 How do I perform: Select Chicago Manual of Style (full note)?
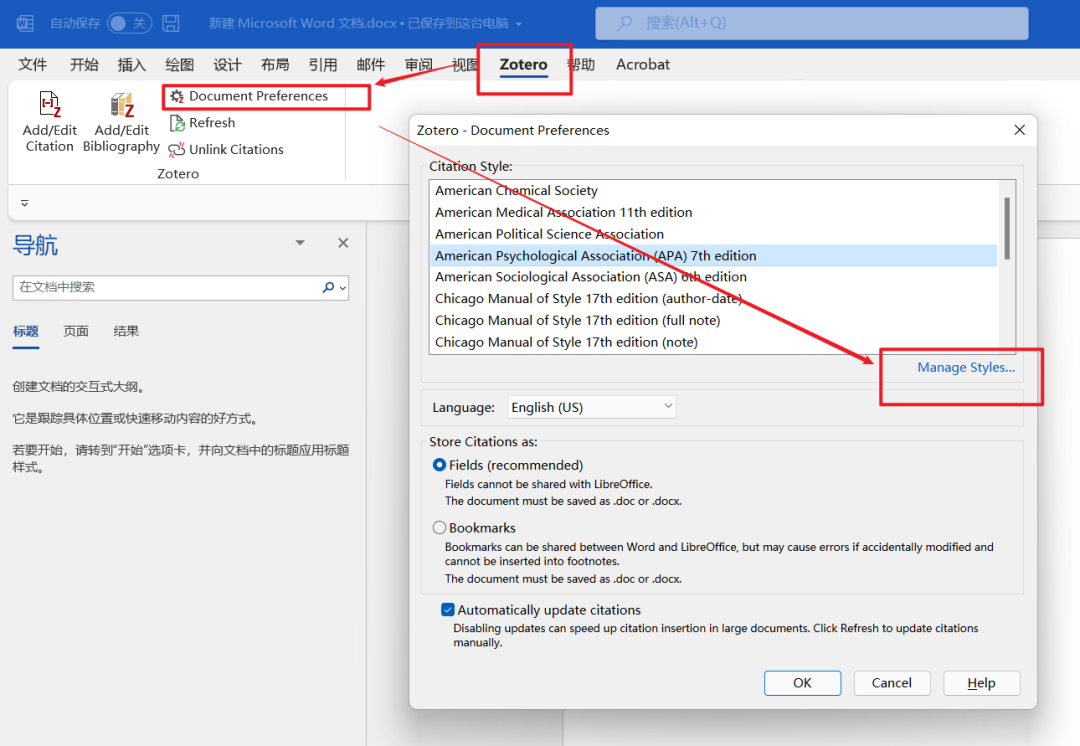pyautogui.click(x=713, y=320)
